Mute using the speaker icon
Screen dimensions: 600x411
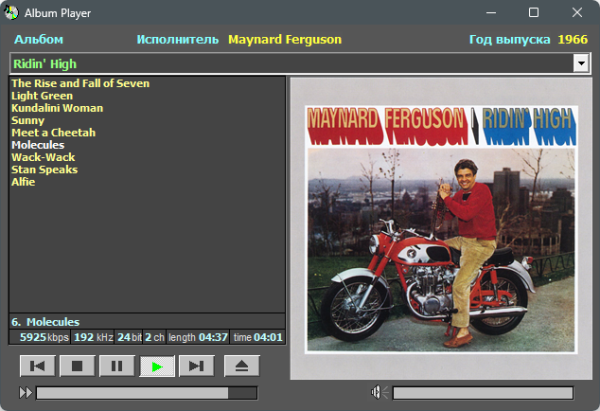[379, 392]
